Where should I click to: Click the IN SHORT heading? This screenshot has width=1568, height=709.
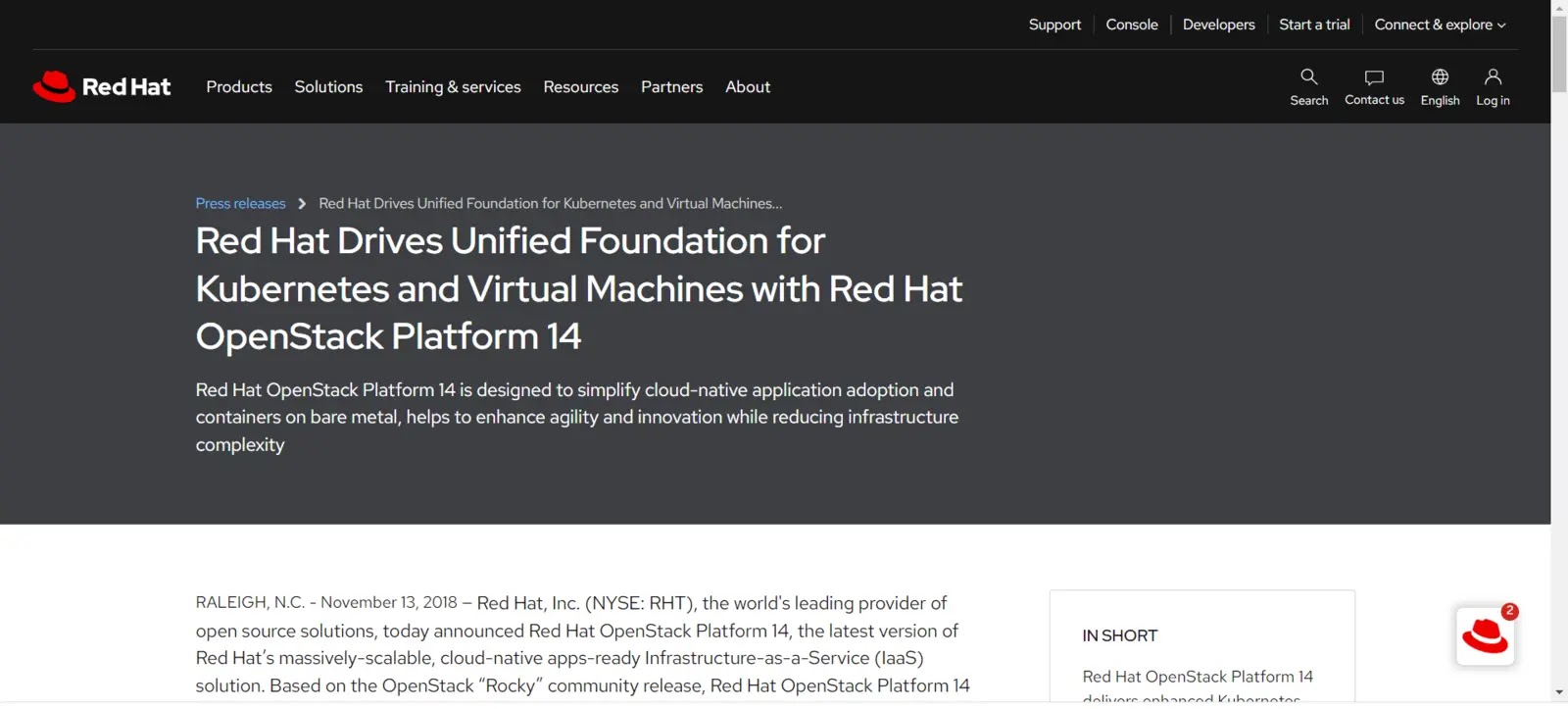click(1120, 635)
